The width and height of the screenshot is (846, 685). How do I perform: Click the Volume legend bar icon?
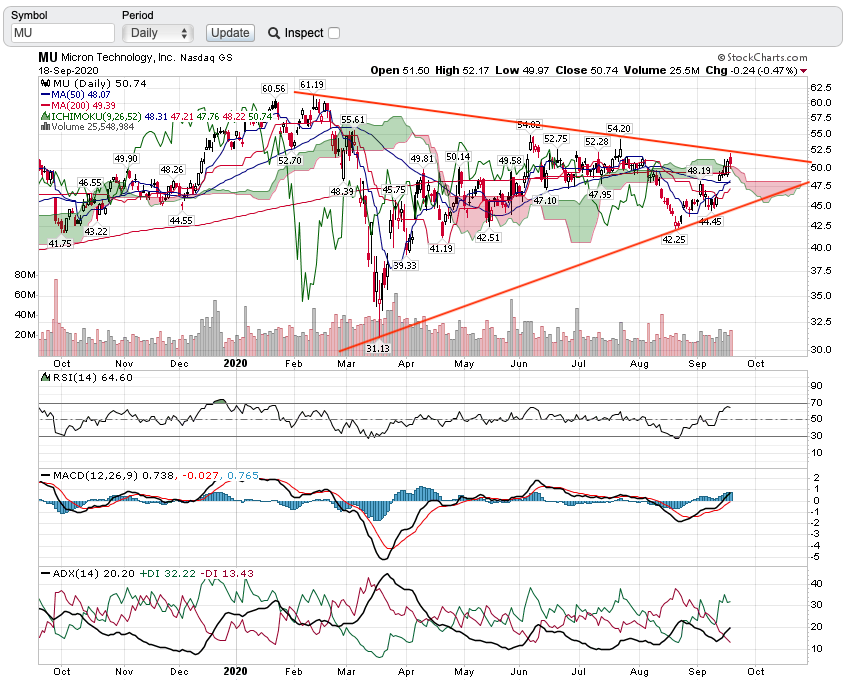43,126
